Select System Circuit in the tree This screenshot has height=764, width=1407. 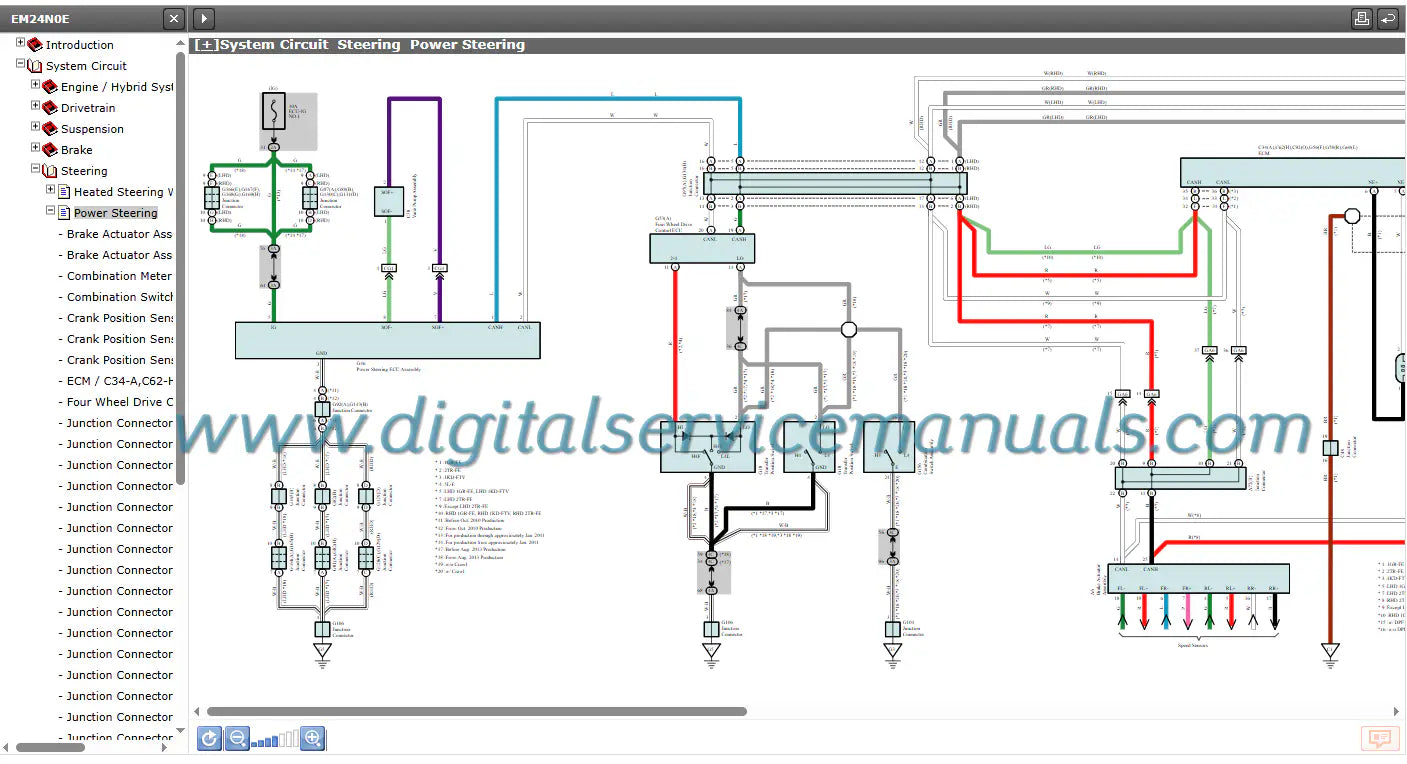[87, 66]
